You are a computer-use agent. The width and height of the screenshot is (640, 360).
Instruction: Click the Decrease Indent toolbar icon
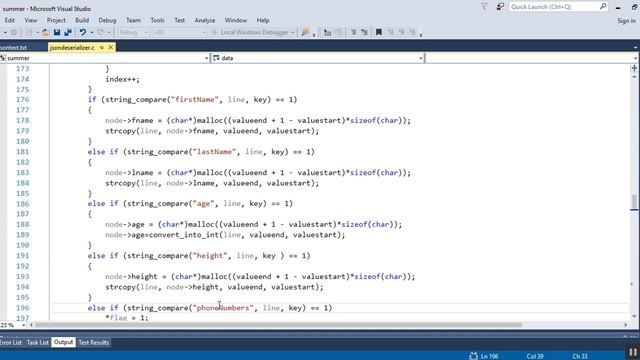(x=353, y=32)
